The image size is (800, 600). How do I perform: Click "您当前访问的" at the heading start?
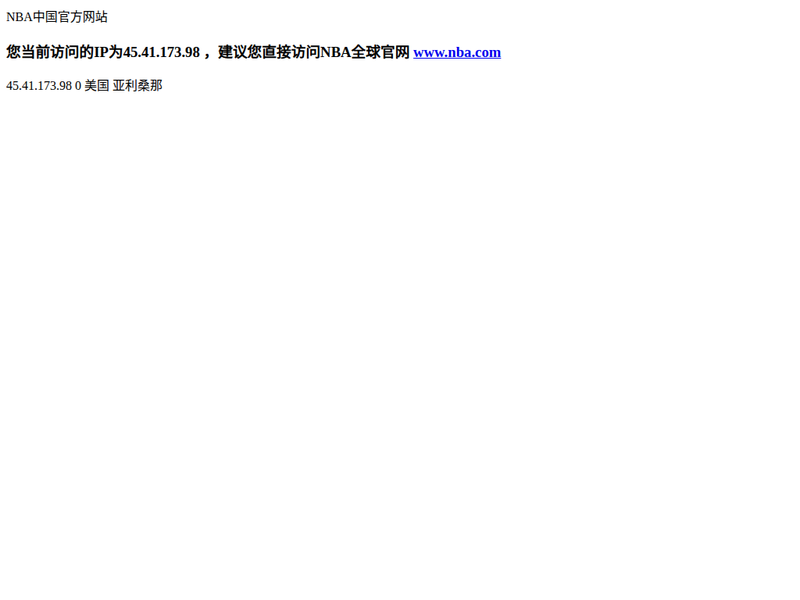point(50,52)
